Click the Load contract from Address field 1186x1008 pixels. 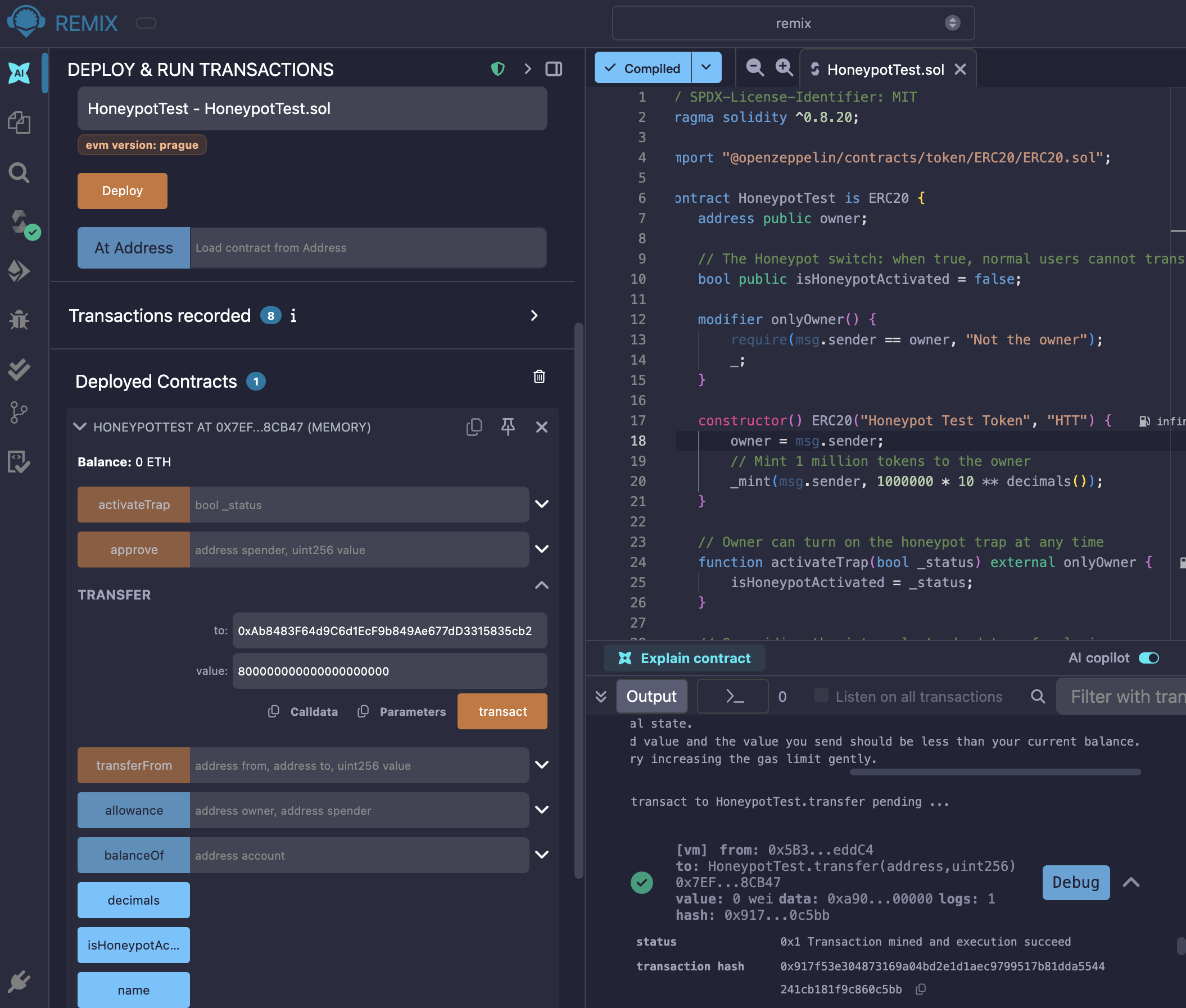pyautogui.click(x=368, y=248)
